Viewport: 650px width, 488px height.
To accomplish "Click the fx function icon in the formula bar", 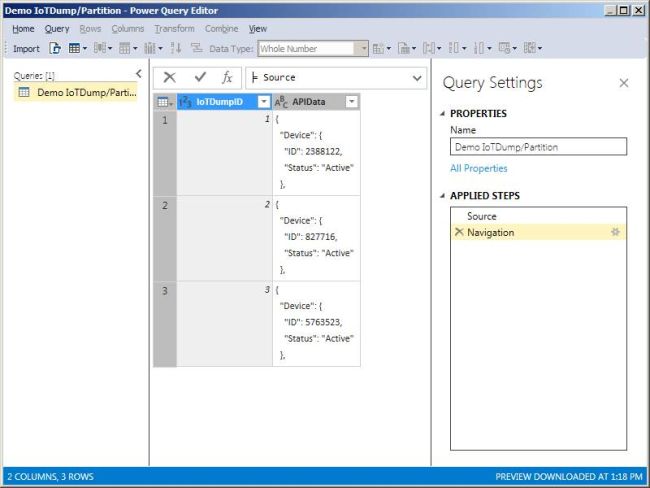I will click(x=227, y=77).
